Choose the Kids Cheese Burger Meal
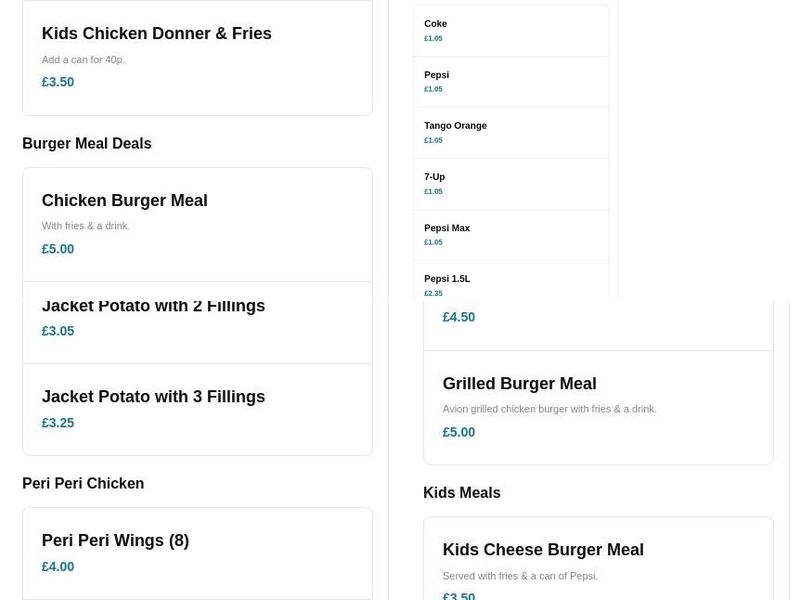This screenshot has width=800, height=600. tap(543, 549)
